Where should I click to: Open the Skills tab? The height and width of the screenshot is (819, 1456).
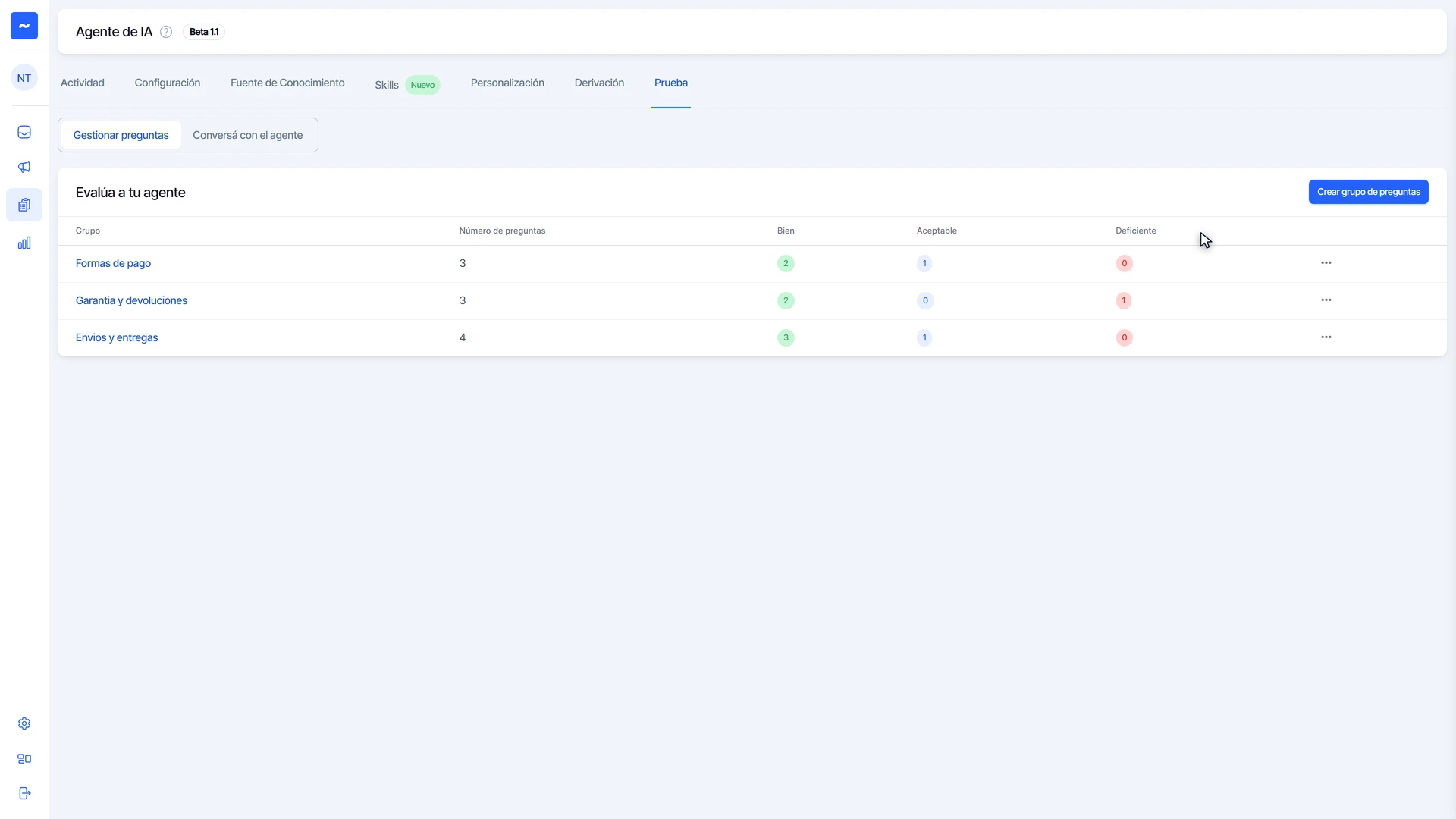(387, 85)
